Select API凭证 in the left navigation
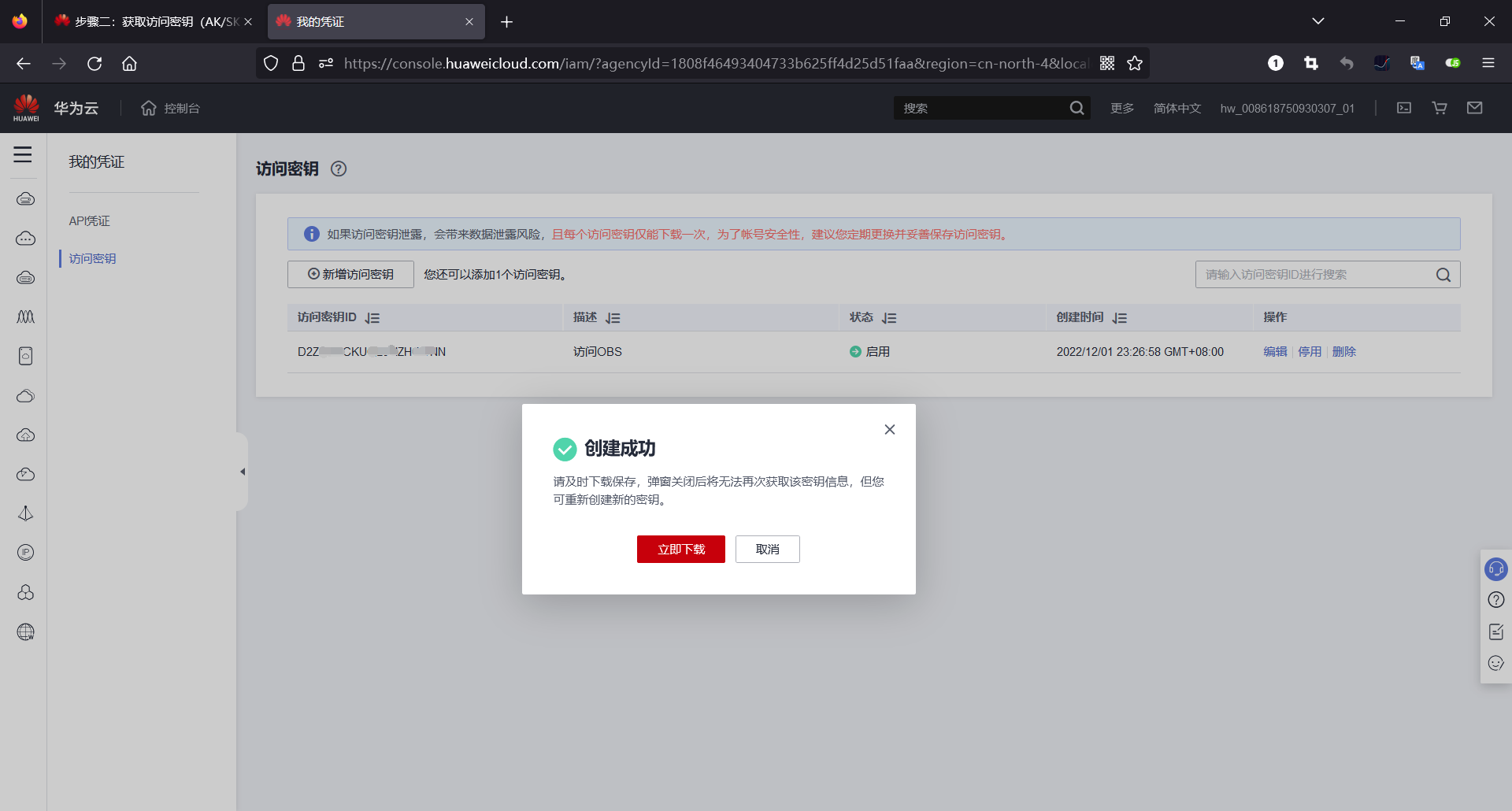This screenshot has height=811, width=1512. pyautogui.click(x=89, y=220)
